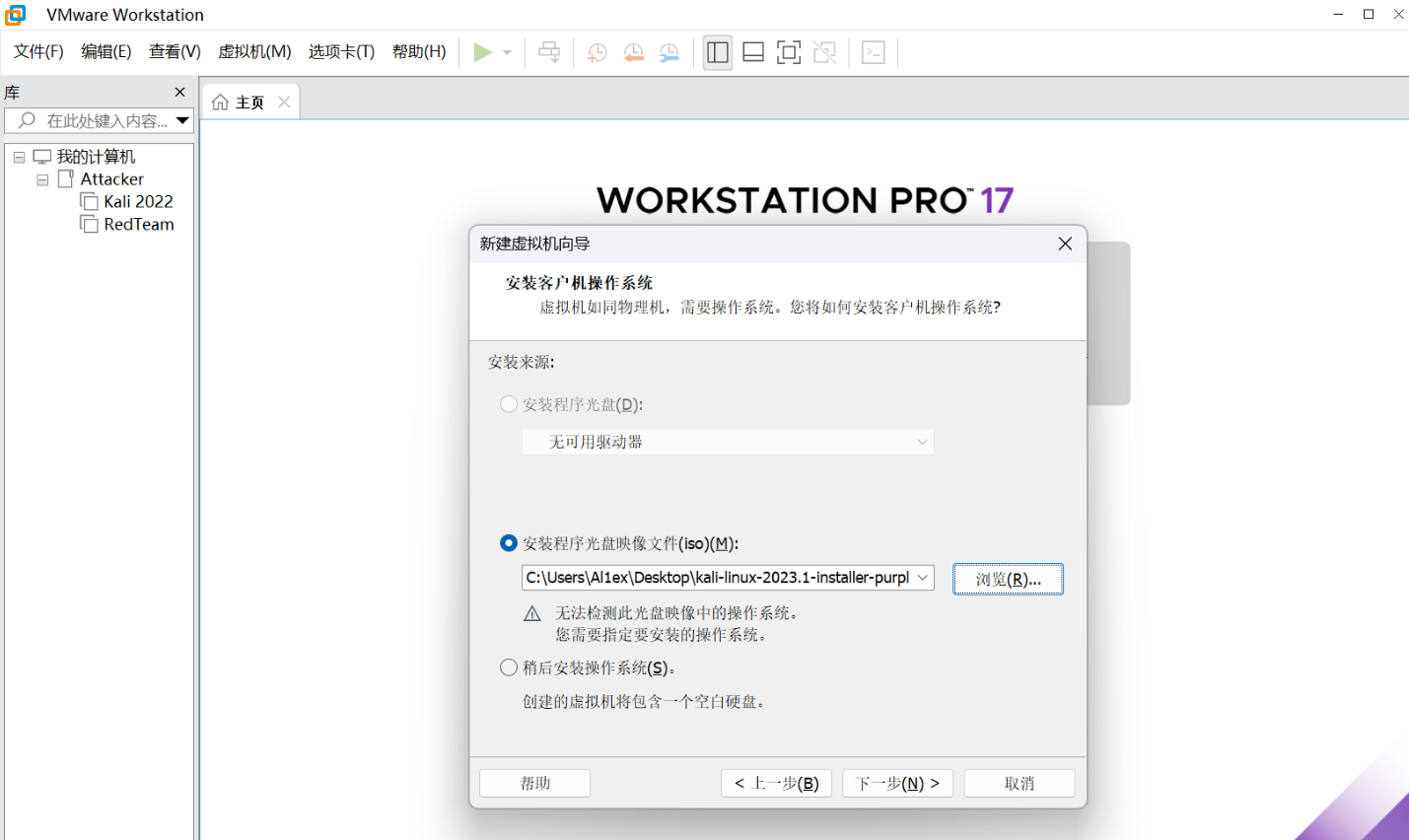
Task: Select the RedTeam virtual machine
Action: [139, 225]
